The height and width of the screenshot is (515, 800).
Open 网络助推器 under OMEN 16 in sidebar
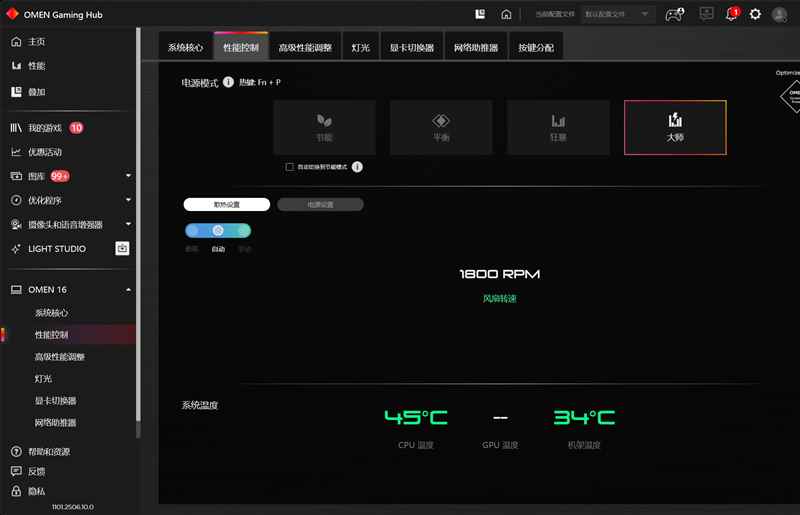[56, 422]
